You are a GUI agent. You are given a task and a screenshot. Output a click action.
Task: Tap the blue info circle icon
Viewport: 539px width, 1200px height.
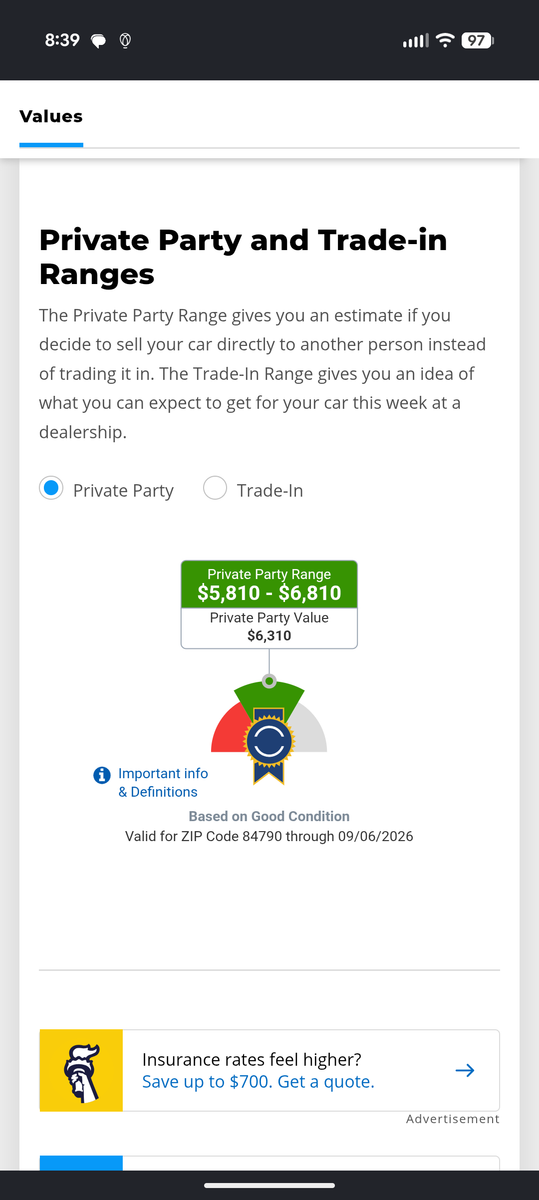point(101,775)
